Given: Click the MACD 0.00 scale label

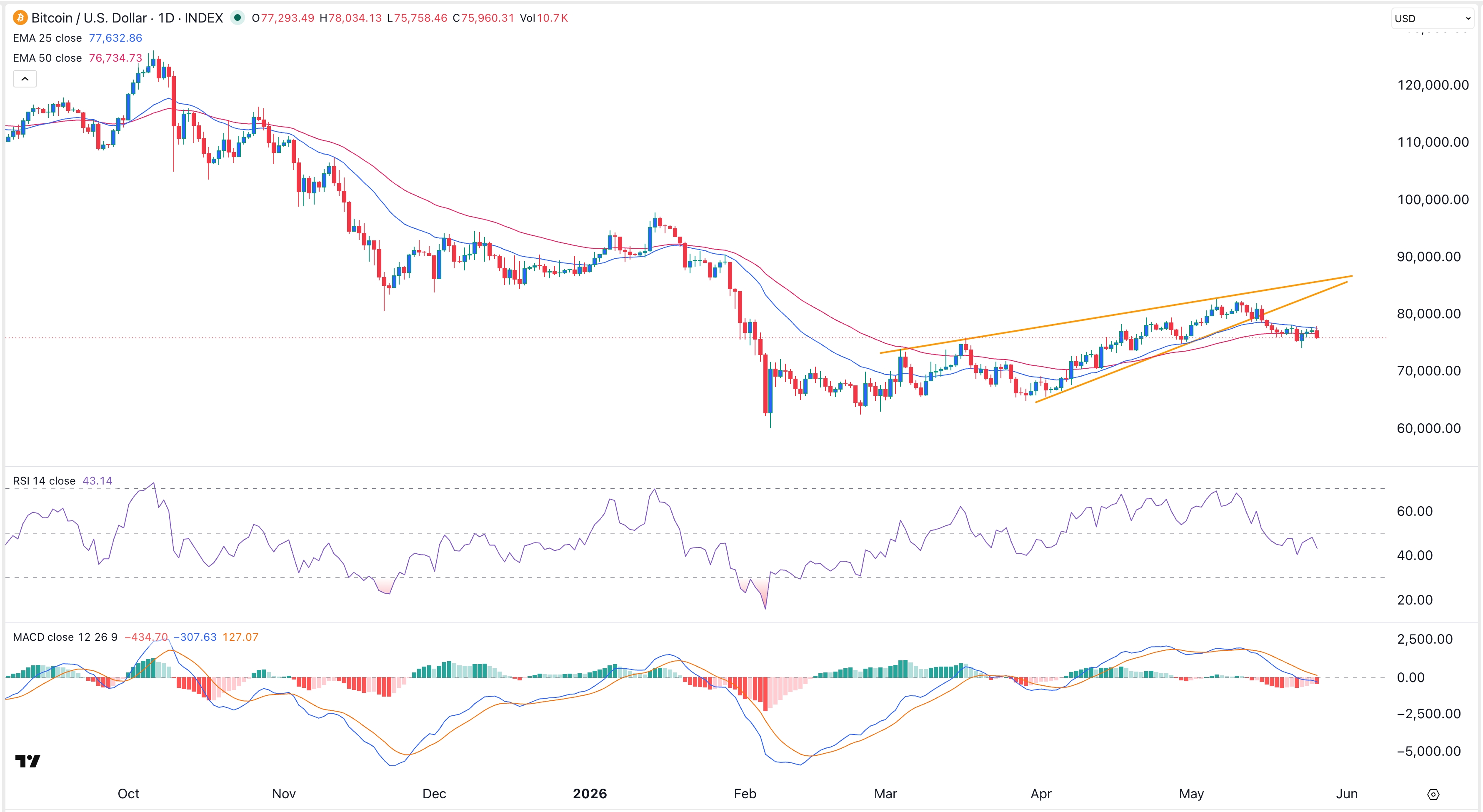Looking at the screenshot, I should click(1410, 677).
